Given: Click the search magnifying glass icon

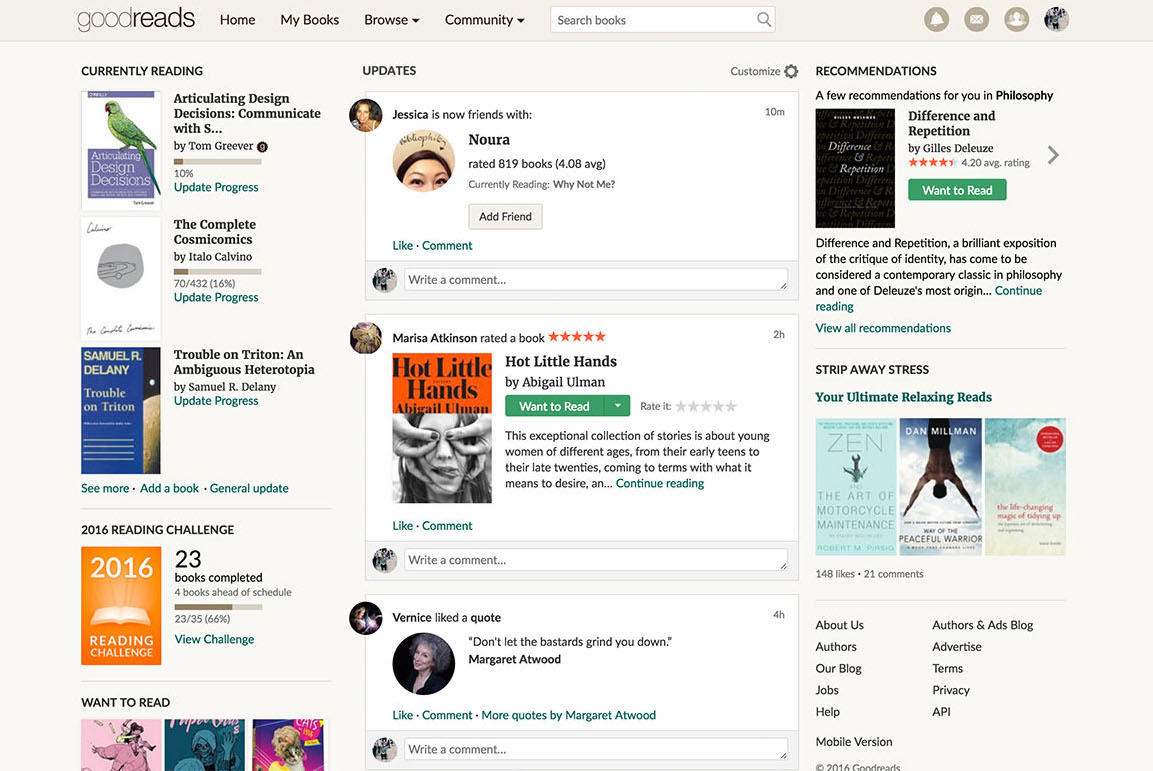Looking at the screenshot, I should (x=763, y=19).
